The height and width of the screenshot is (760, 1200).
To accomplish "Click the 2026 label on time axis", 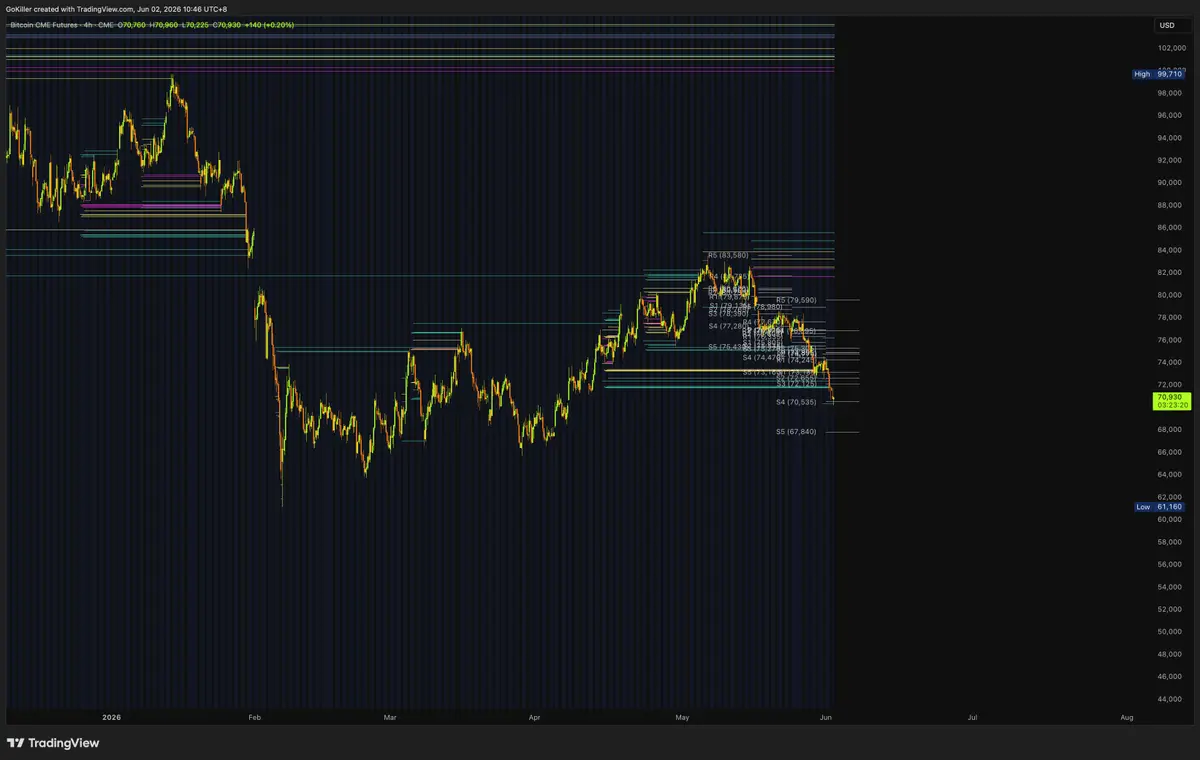I will tap(111, 717).
